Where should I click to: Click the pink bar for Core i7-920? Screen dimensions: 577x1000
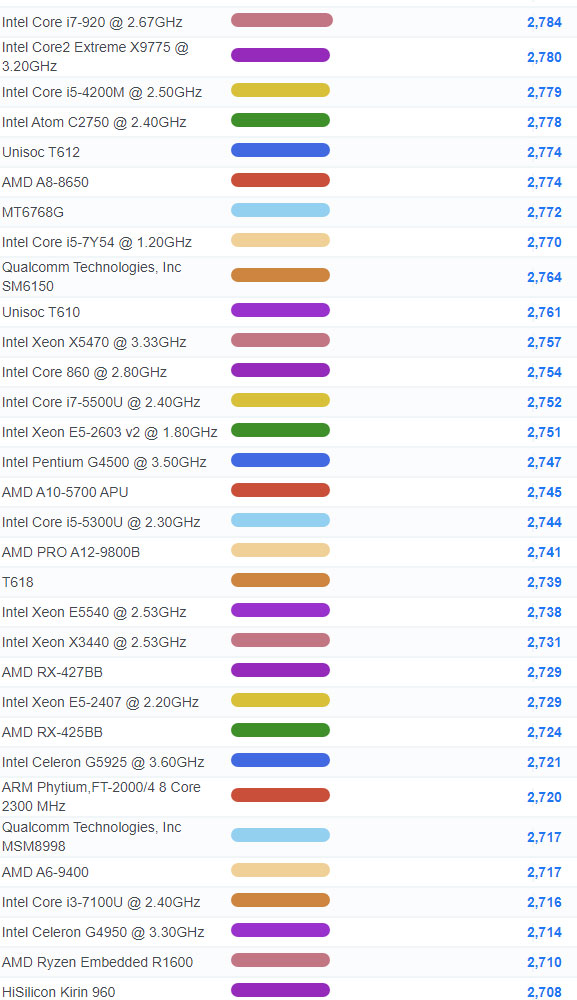282,20
